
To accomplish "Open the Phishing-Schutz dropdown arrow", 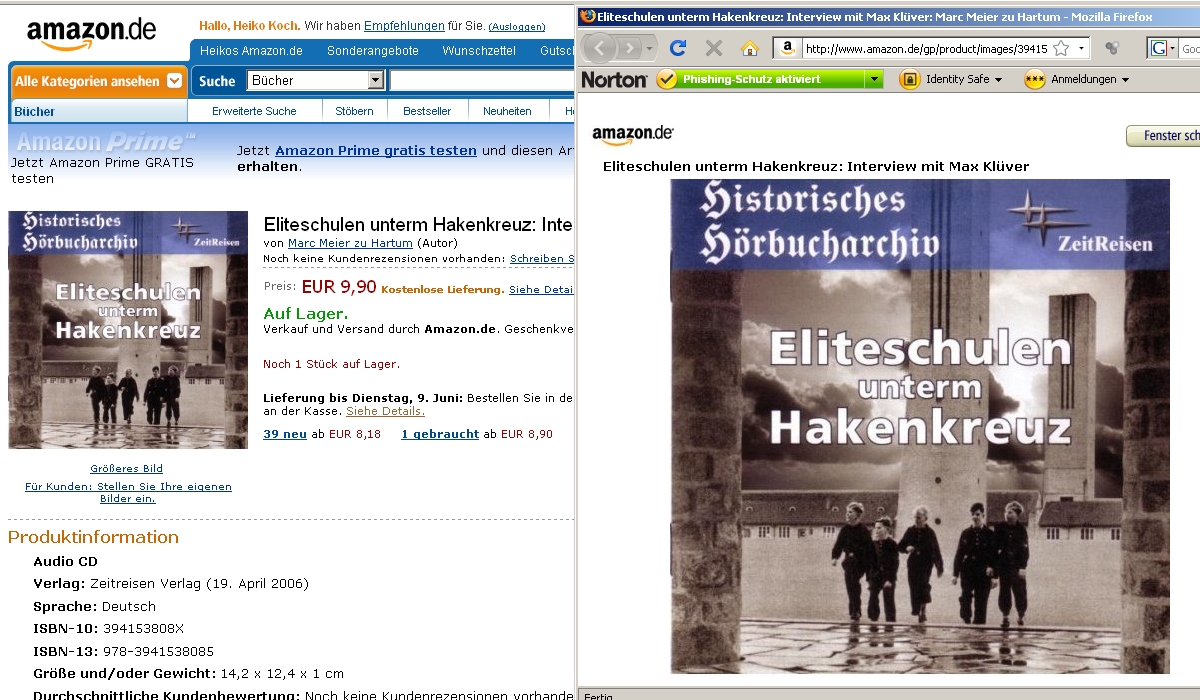I will 875,79.
